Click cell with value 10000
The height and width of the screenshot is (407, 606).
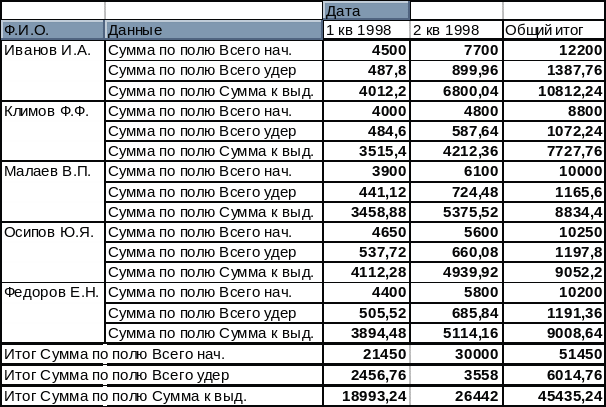click(x=554, y=172)
